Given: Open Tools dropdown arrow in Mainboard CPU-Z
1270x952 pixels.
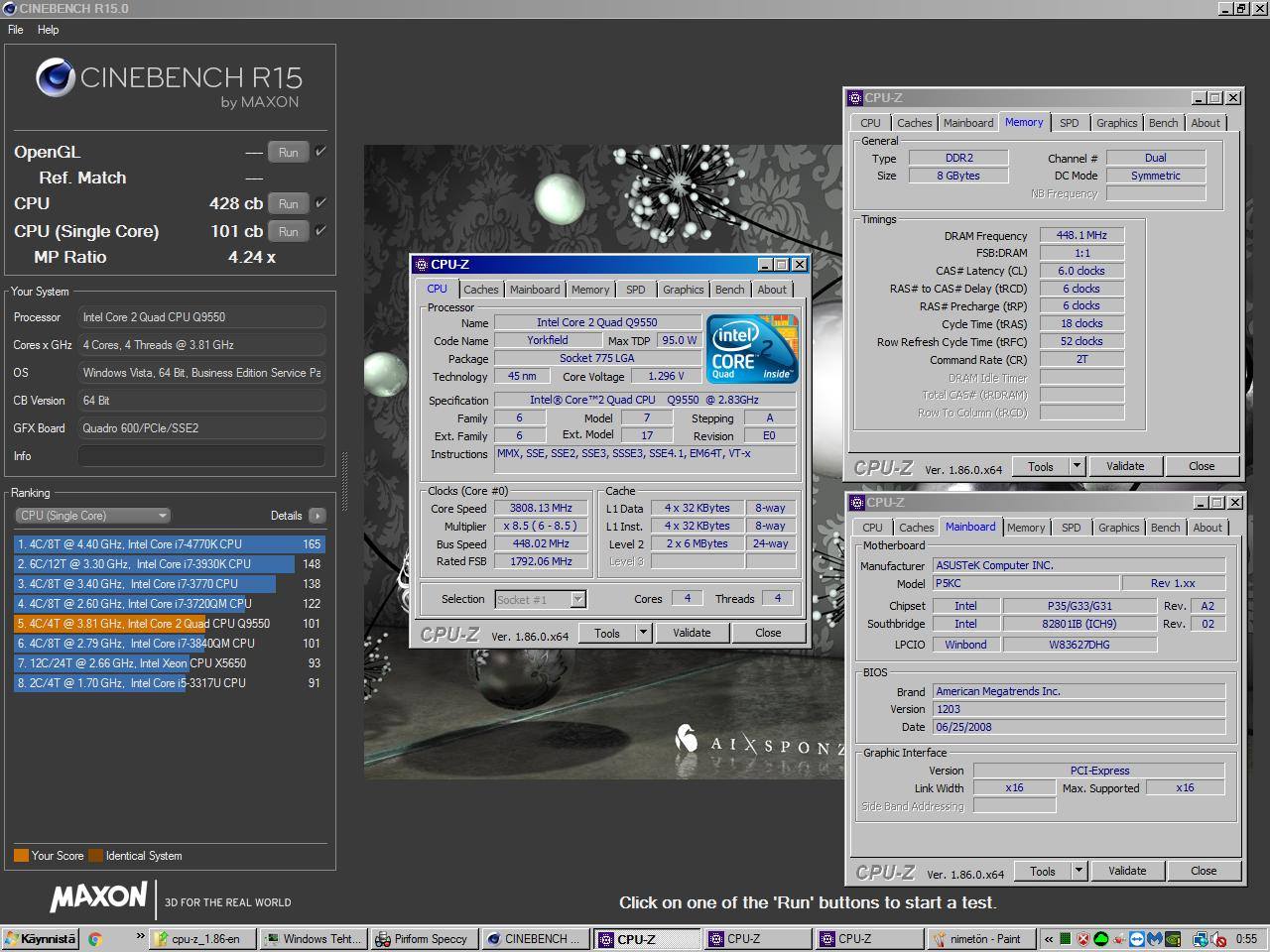Looking at the screenshot, I should point(1079,871).
